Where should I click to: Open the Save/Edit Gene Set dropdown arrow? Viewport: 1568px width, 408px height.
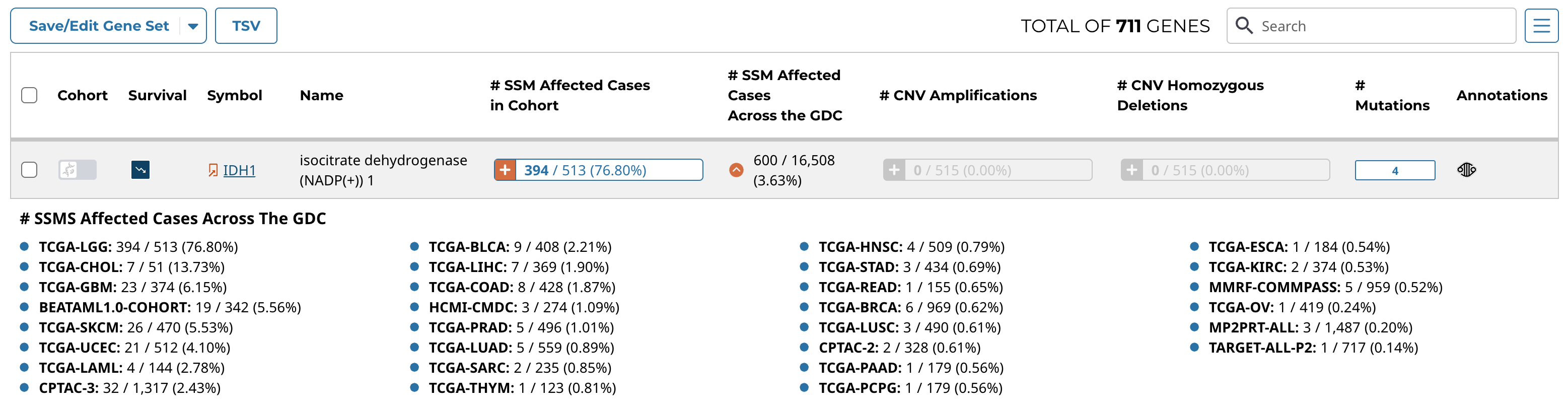pyautogui.click(x=193, y=26)
